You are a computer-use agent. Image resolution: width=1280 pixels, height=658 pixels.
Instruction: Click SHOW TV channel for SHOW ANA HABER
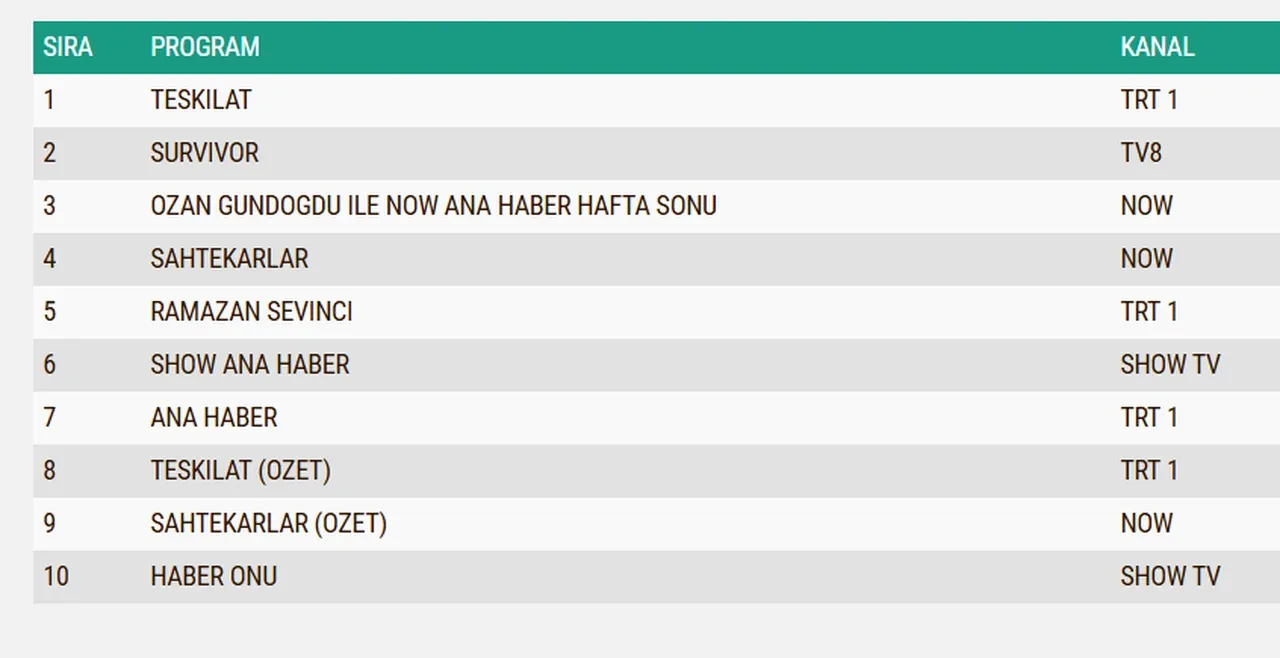[x=1170, y=365]
